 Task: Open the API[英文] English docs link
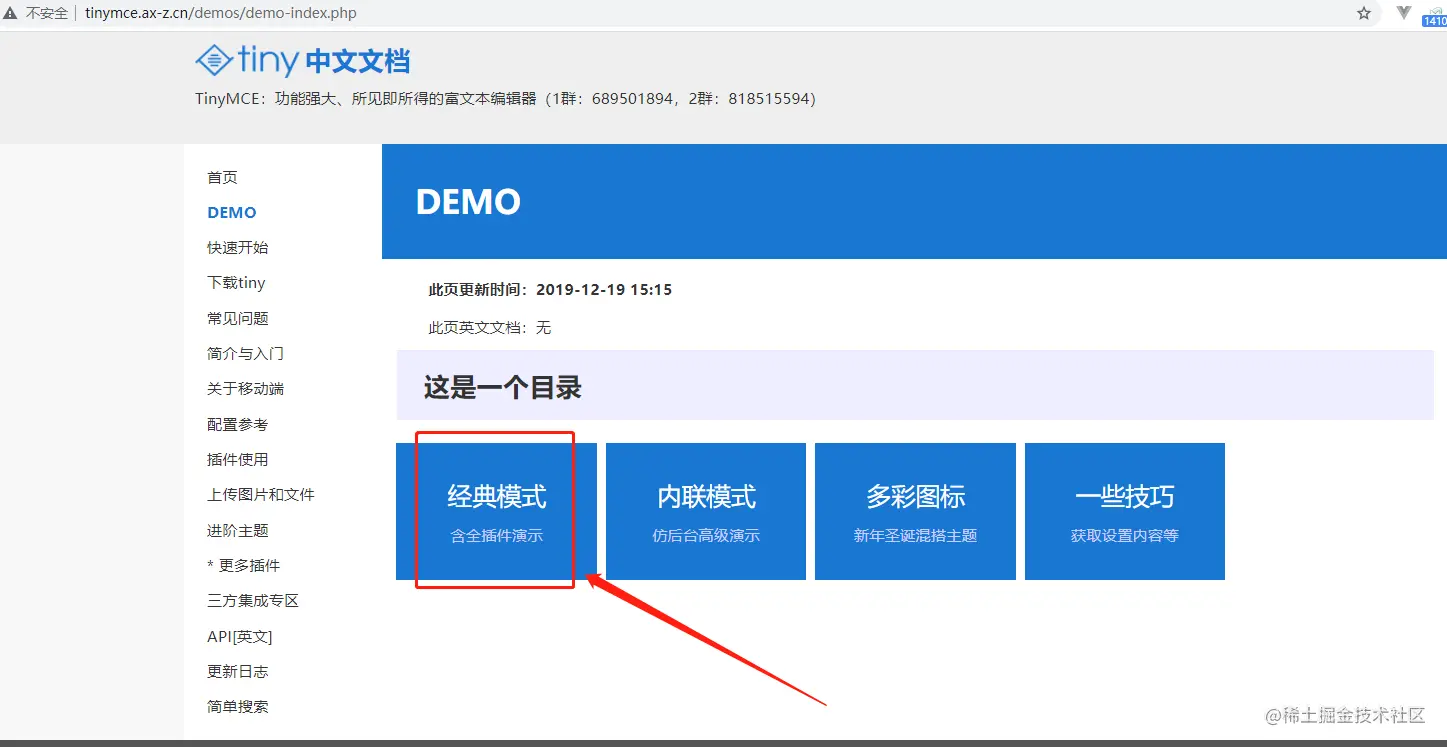point(239,635)
